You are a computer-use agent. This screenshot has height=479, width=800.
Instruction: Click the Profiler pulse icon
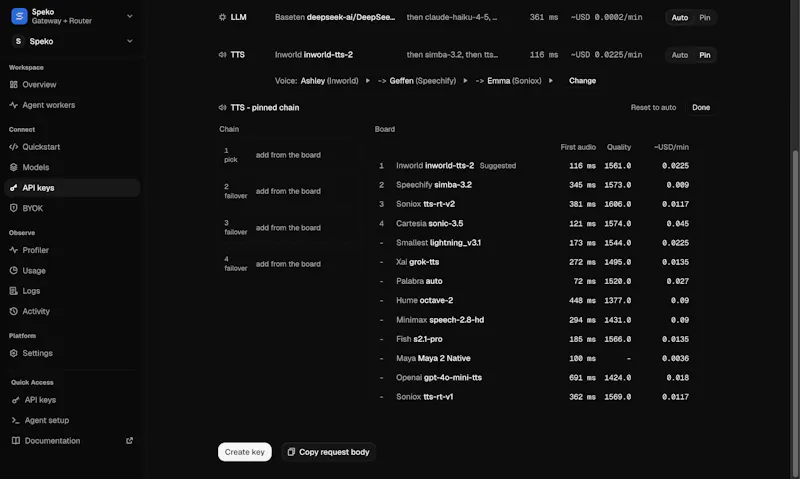click(x=14, y=250)
